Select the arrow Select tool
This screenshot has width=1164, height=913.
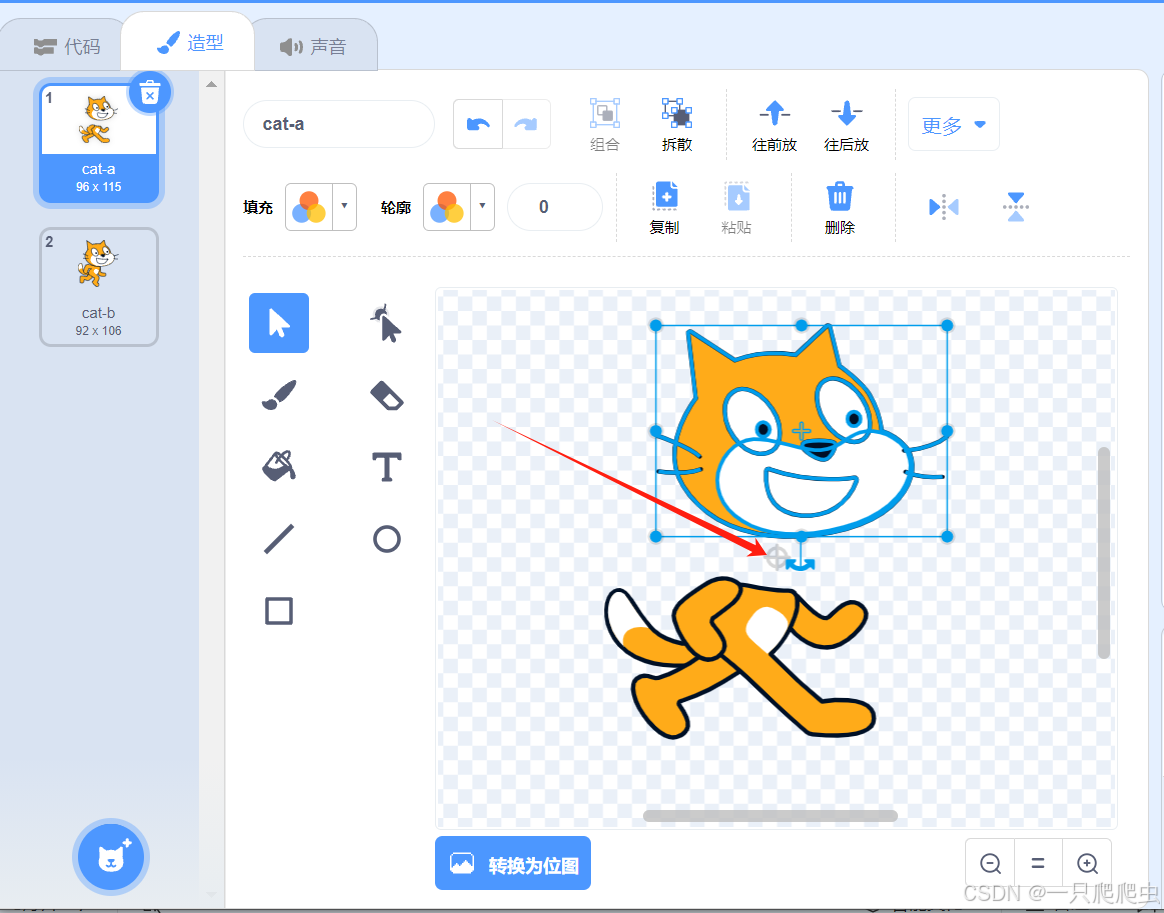[x=278, y=323]
